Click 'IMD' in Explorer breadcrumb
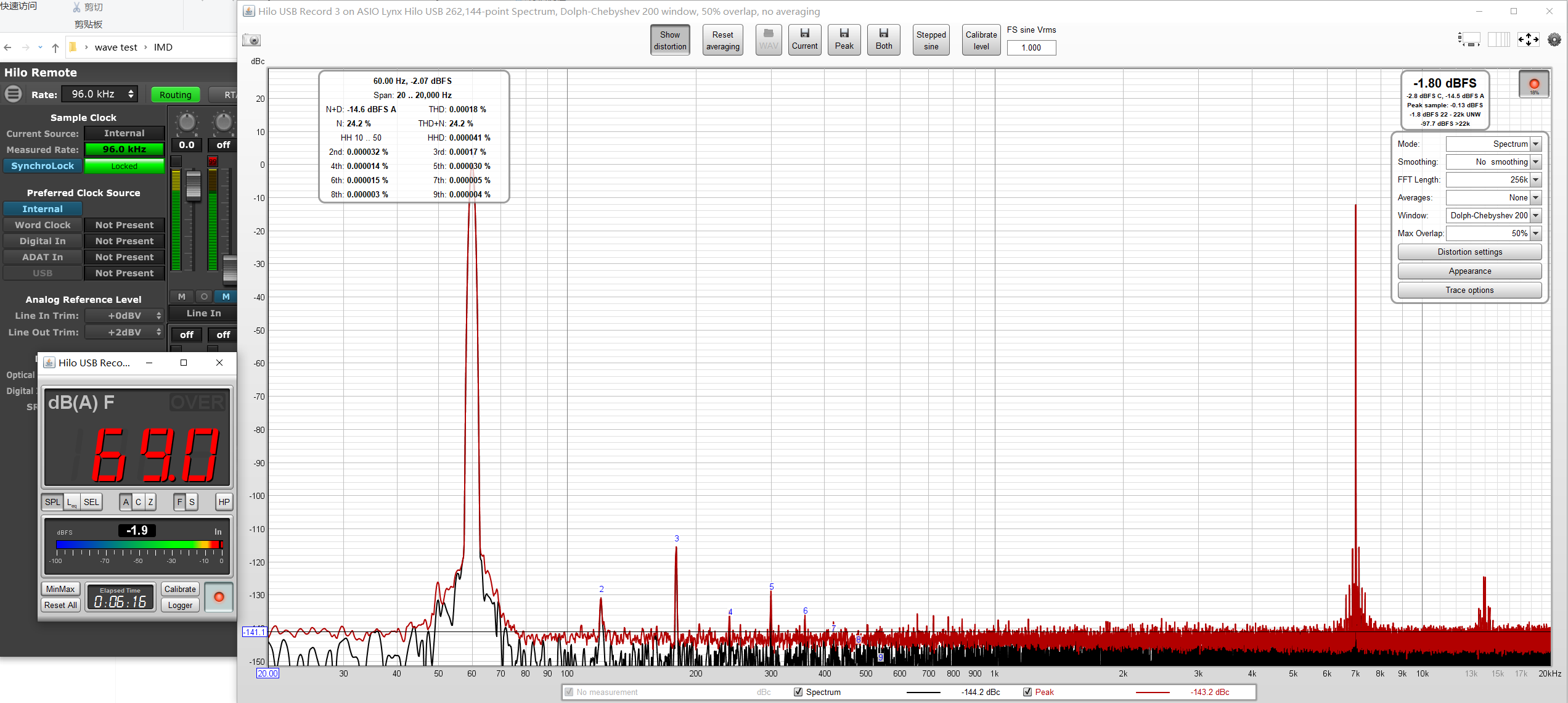The image size is (1568, 703). [x=163, y=47]
